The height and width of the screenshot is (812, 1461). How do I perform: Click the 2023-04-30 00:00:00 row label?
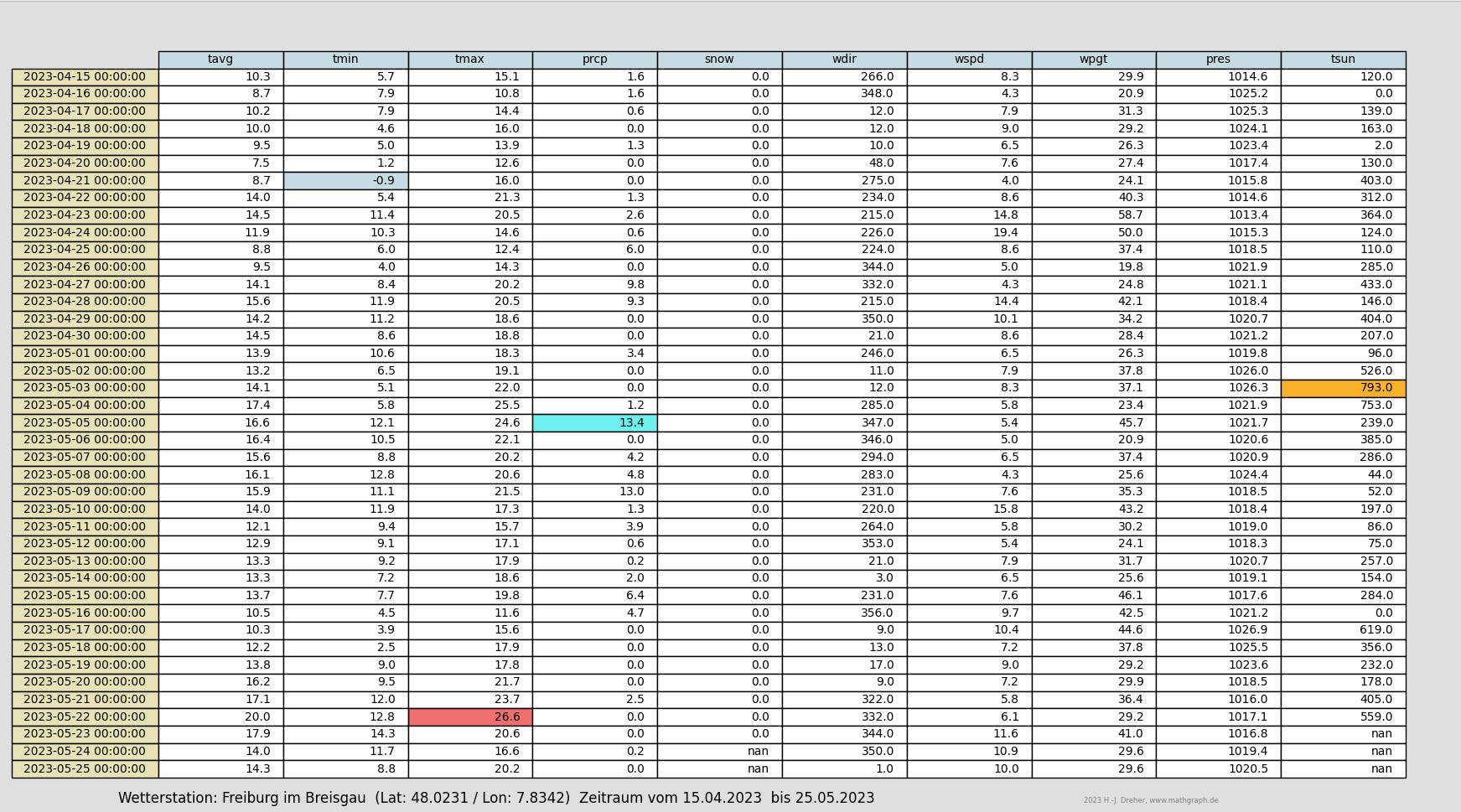[85, 336]
